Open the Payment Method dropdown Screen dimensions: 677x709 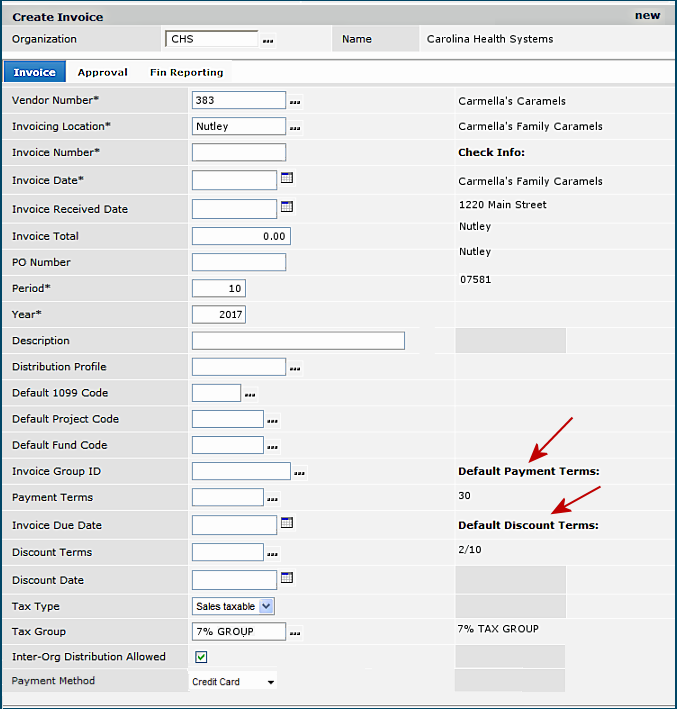point(270,682)
